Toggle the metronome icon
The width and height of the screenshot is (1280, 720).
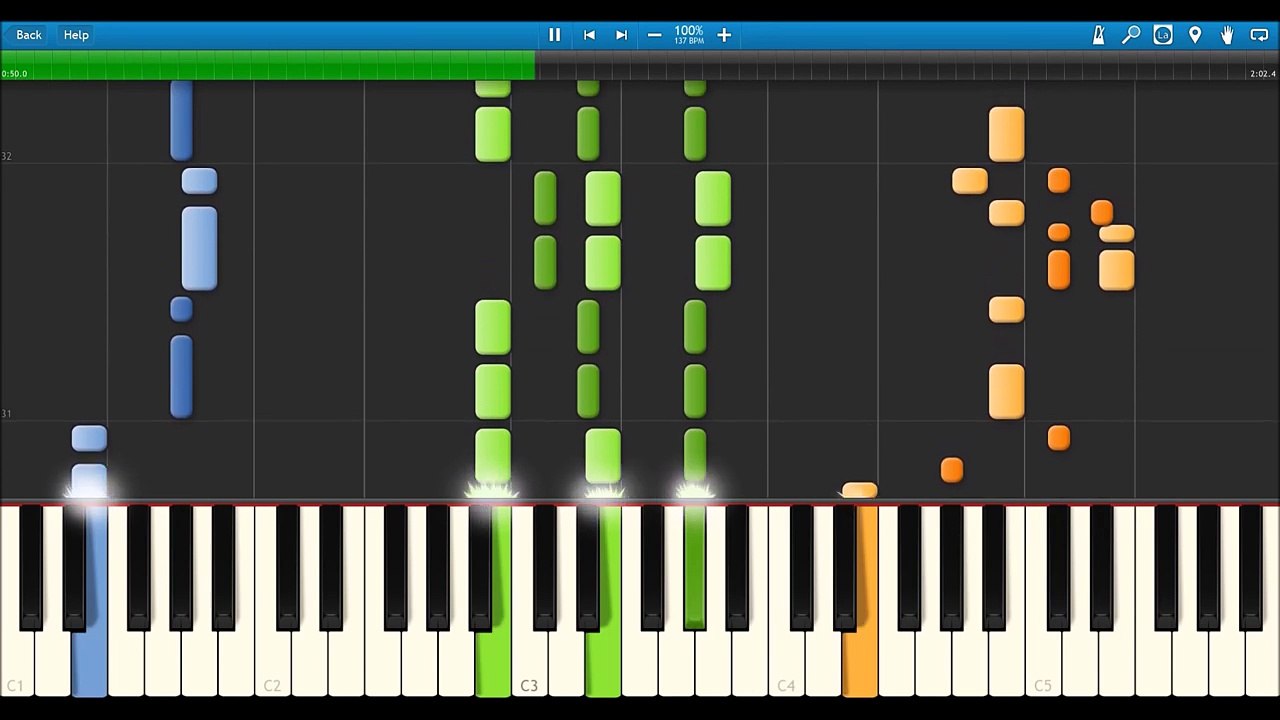pyautogui.click(x=1098, y=35)
